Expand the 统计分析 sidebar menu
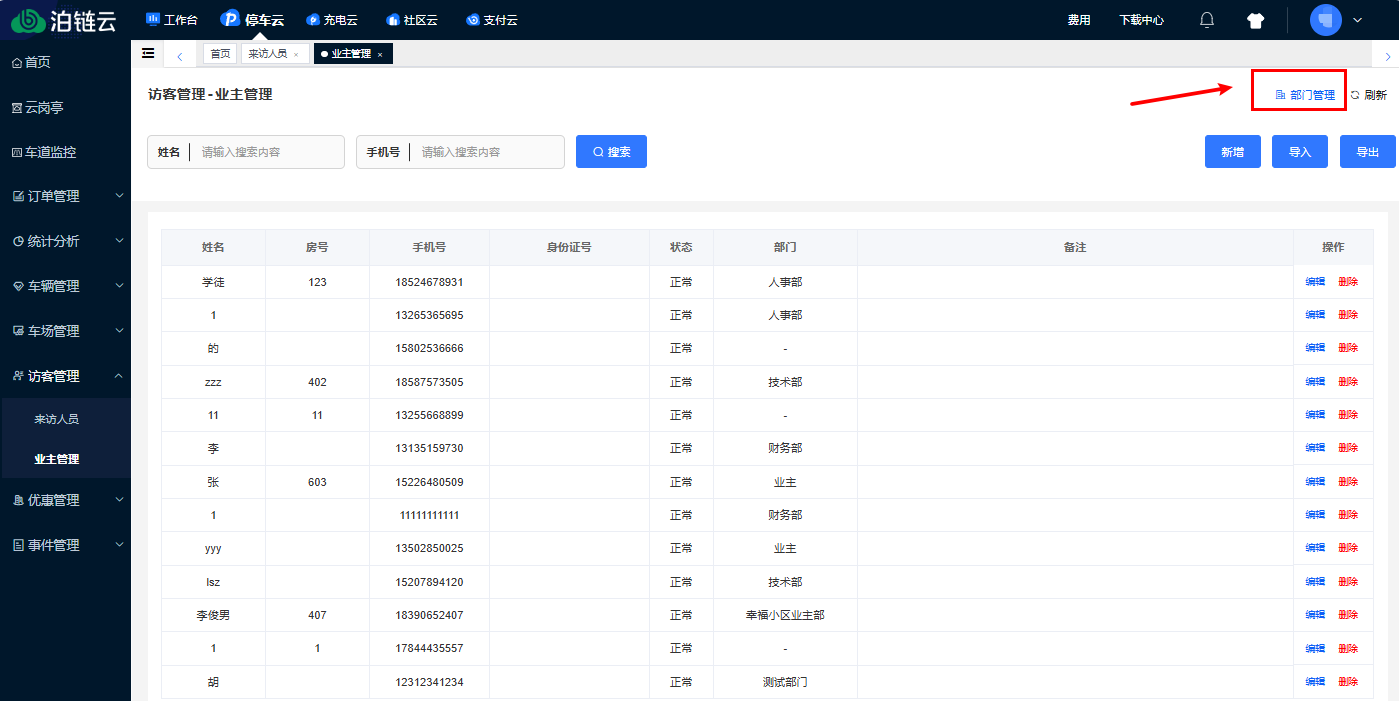 (65, 241)
